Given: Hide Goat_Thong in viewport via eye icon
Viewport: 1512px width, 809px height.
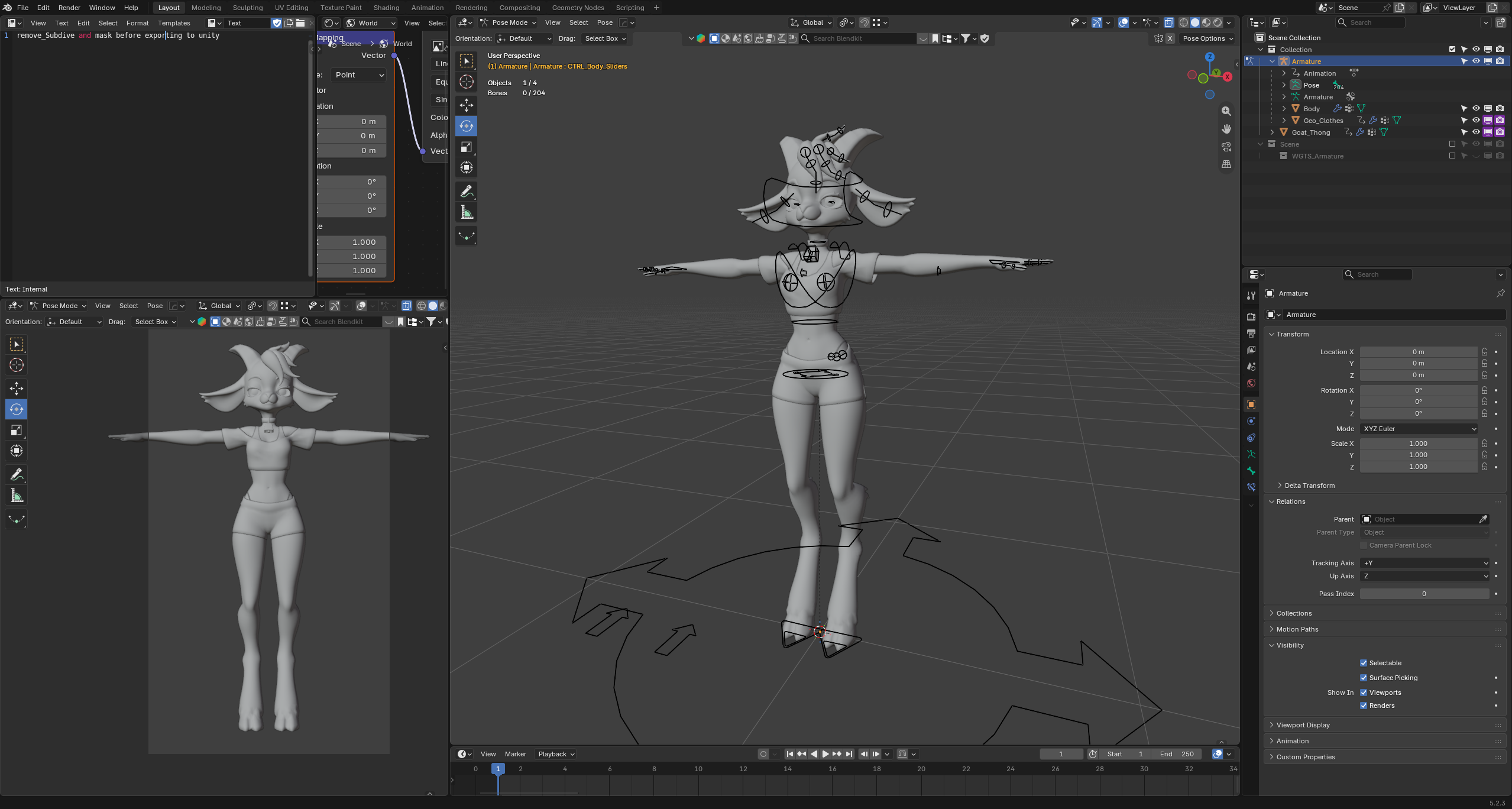Looking at the screenshot, I should tap(1476, 132).
